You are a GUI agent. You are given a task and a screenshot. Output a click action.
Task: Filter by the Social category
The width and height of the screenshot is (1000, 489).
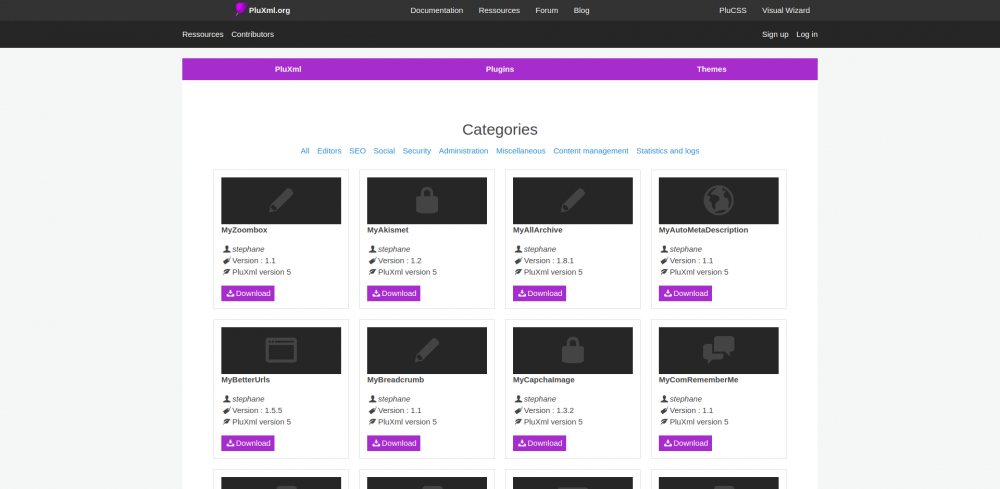(x=385, y=151)
